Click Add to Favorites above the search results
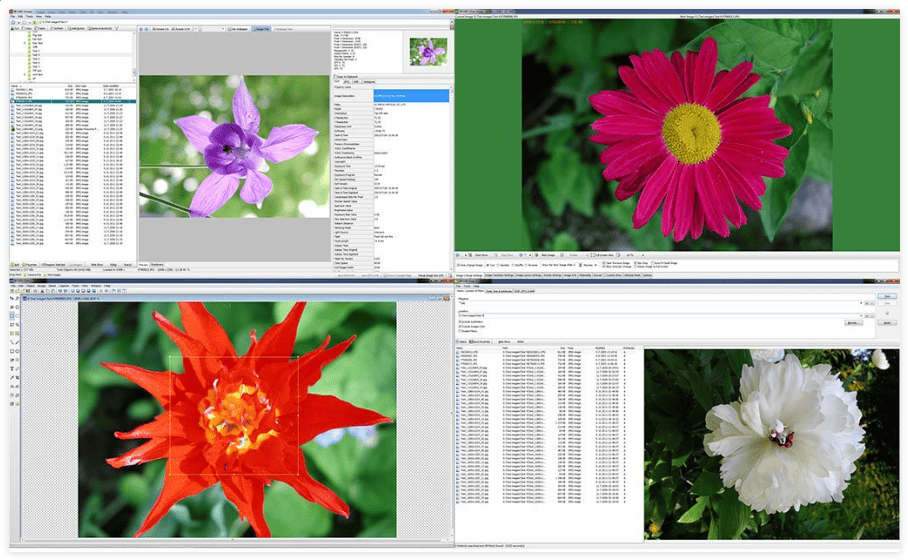908x560 pixels. pos(479,342)
